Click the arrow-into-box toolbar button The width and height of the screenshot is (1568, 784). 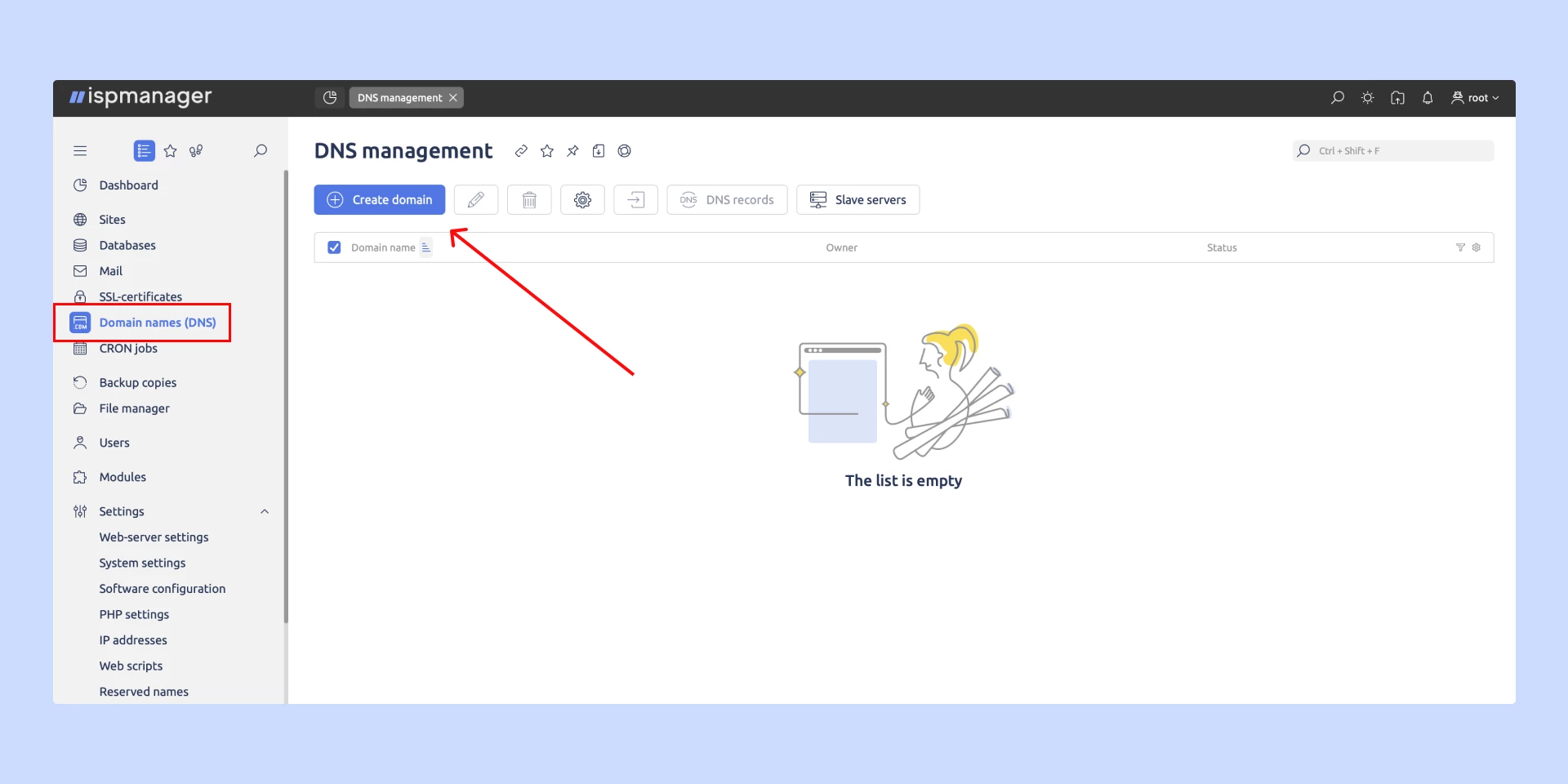635,200
